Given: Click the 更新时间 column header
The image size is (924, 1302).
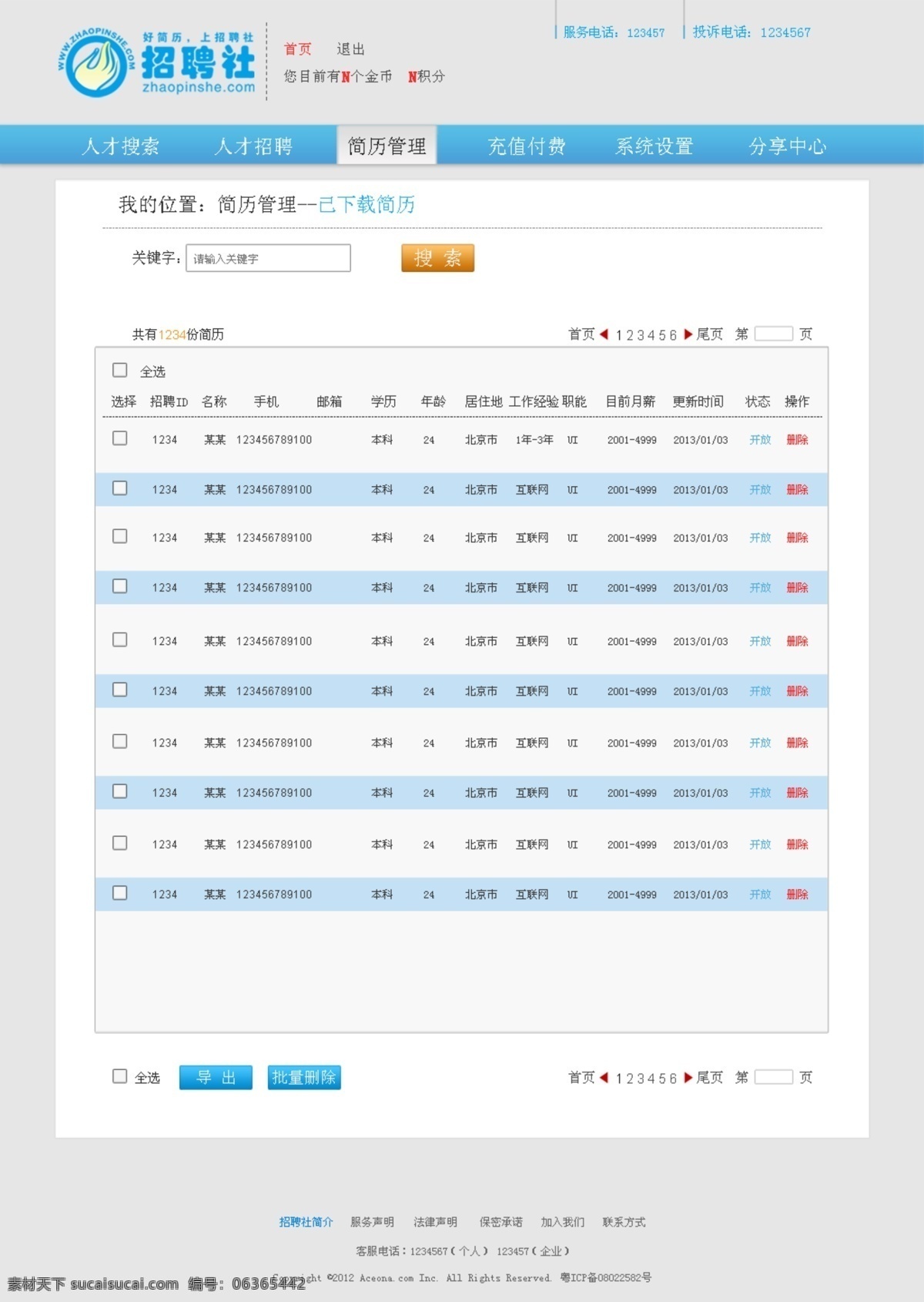Looking at the screenshot, I should [698, 401].
